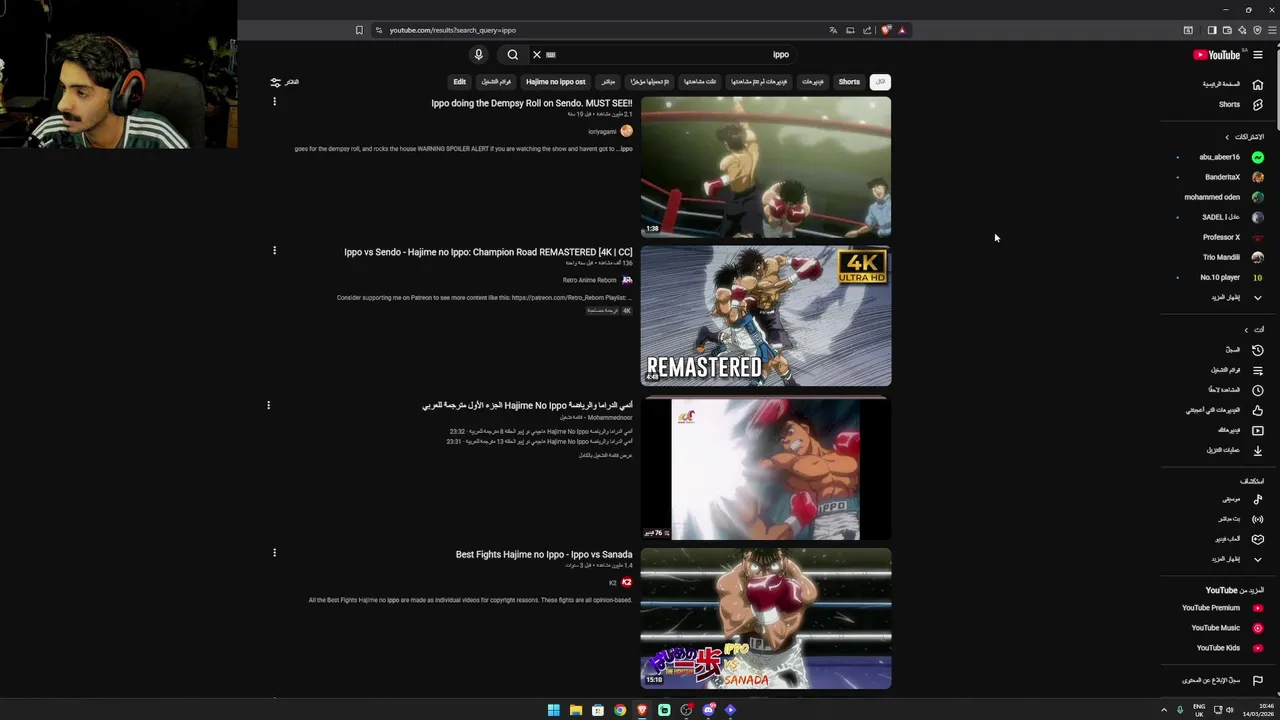
Task: Select the All filter chip
Action: [880, 82]
